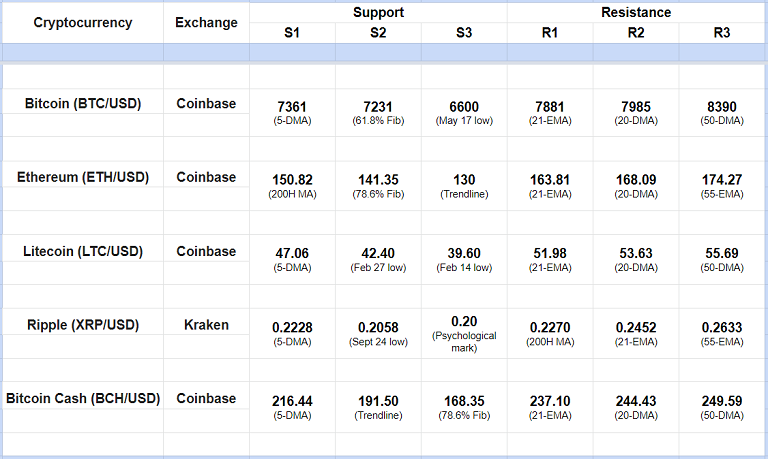Select Bitcoin R3 value 8390

point(721,106)
